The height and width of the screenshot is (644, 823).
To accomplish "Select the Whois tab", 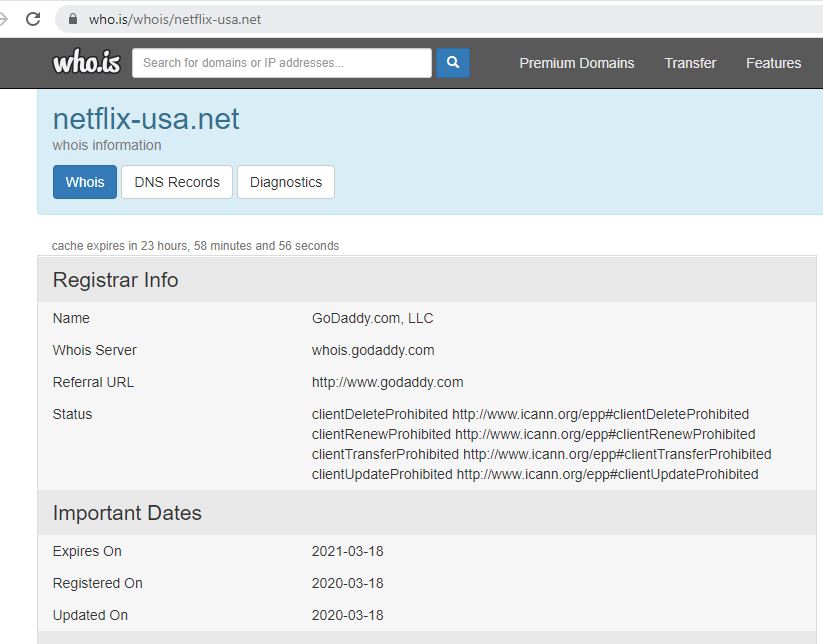I will pyautogui.click(x=85, y=182).
